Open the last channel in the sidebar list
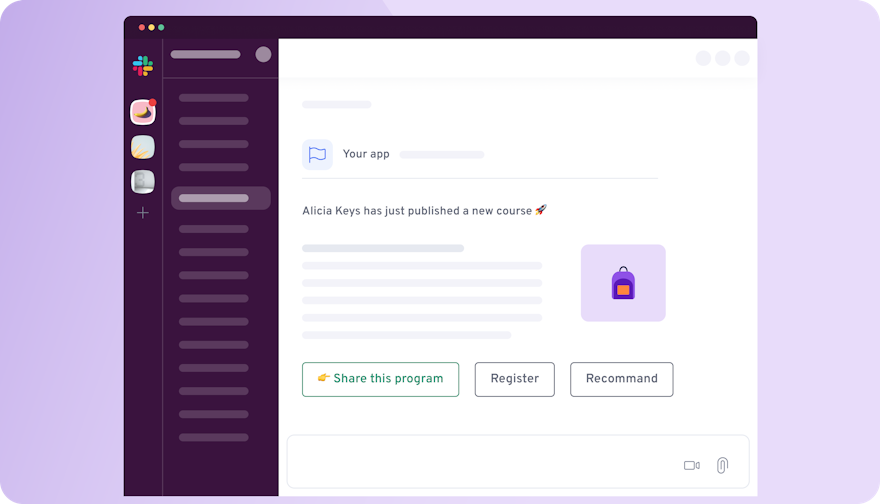 pos(213,437)
